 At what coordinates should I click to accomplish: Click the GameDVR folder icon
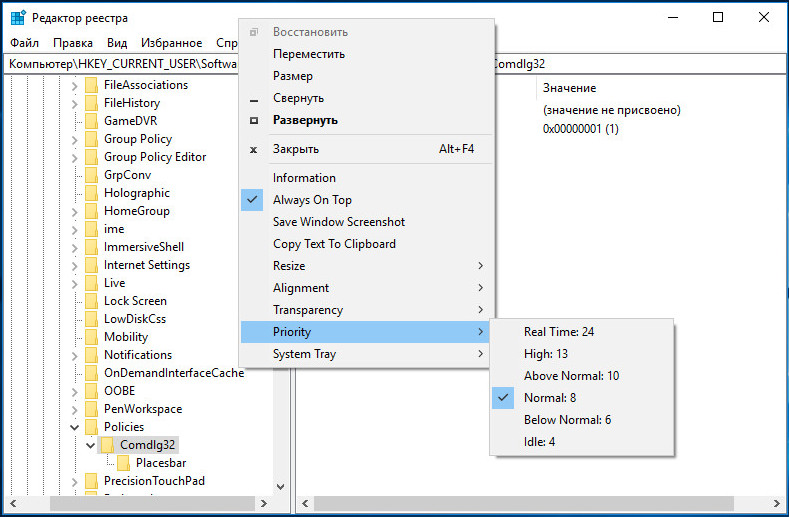(x=91, y=121)
